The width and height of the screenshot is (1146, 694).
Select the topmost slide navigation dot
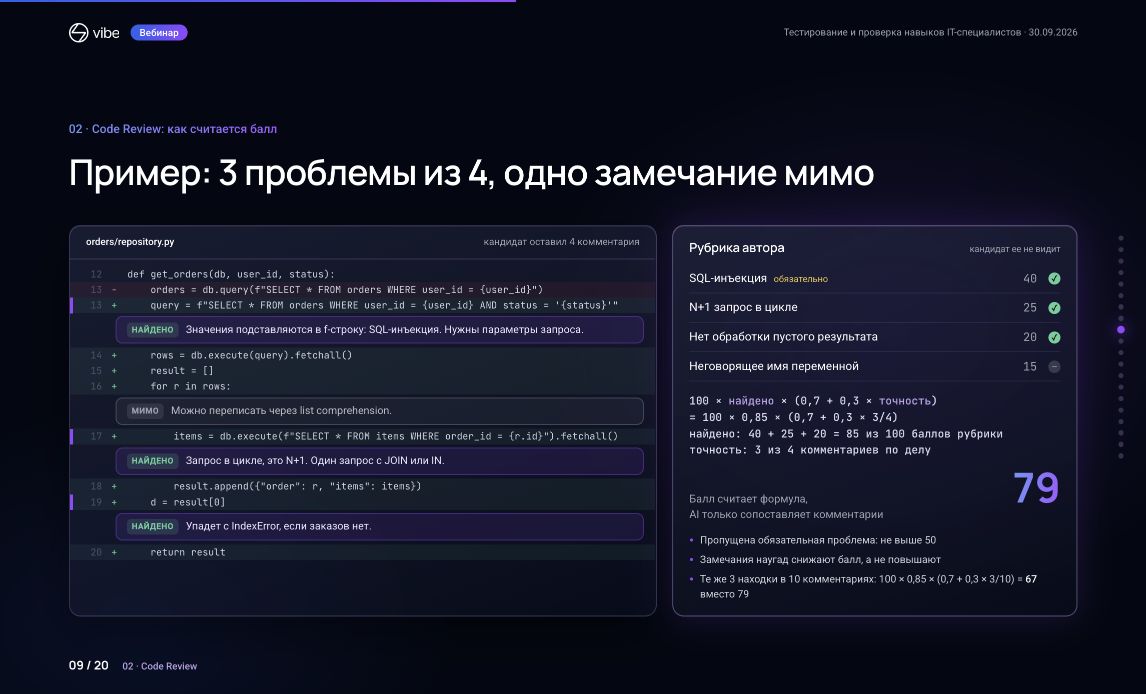tap(1120, 237)
